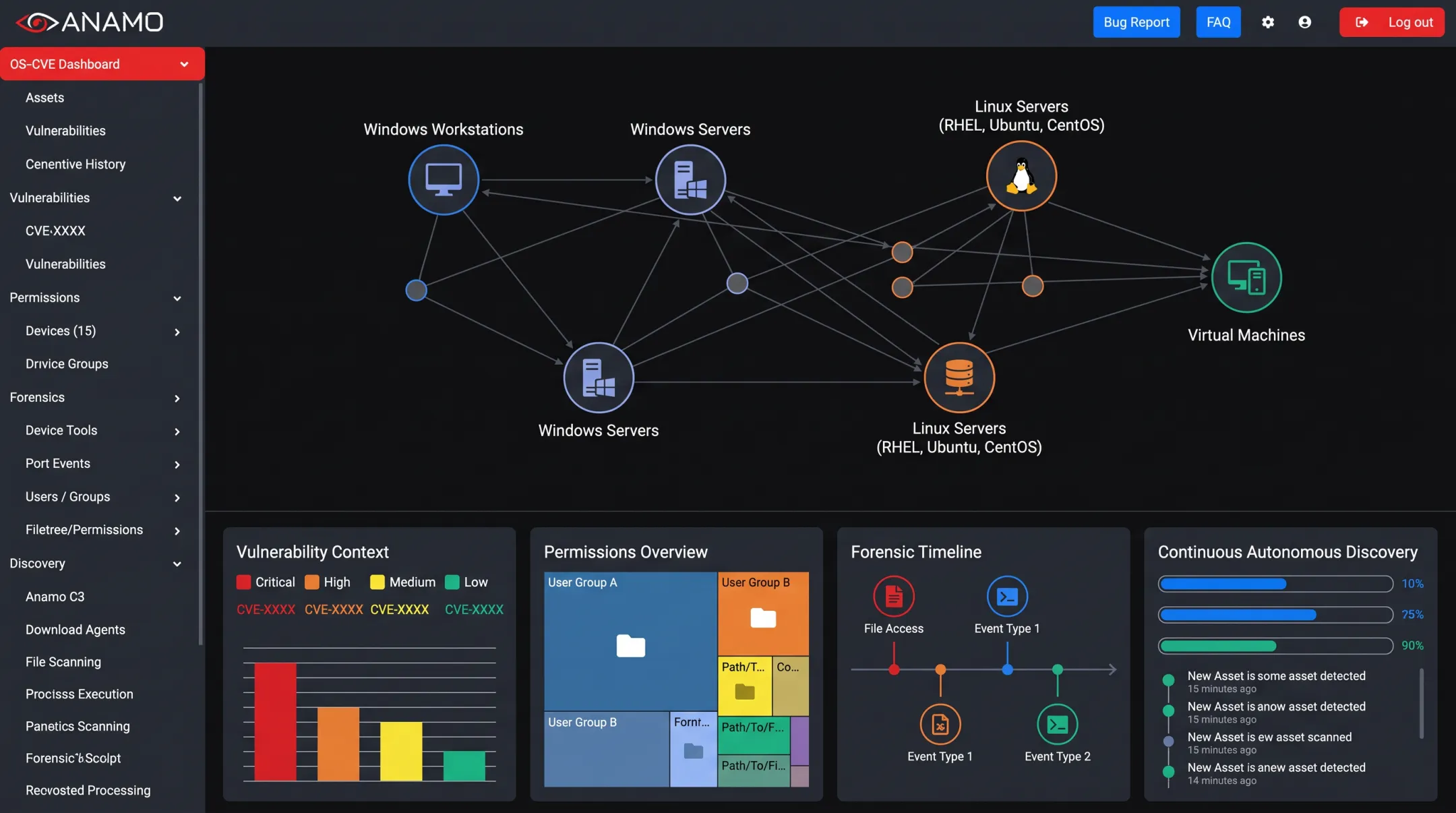Select the Anamo C3 sidebar item

(x=55, y=597)
